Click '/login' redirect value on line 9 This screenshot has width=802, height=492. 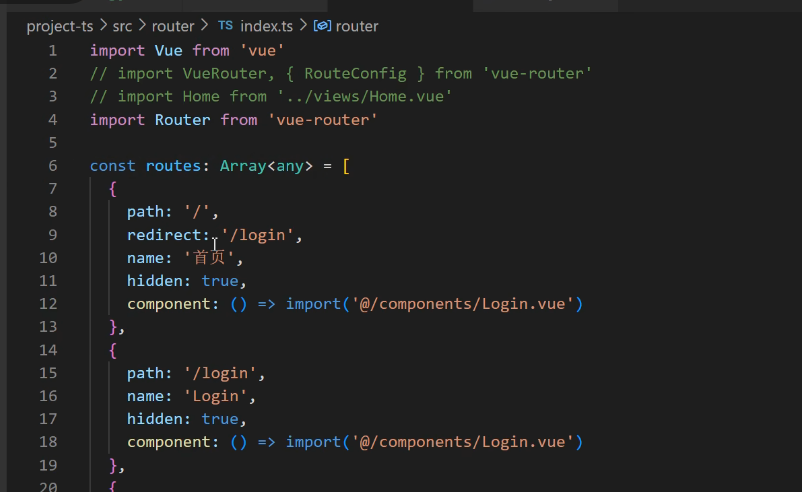coord(257,235)
